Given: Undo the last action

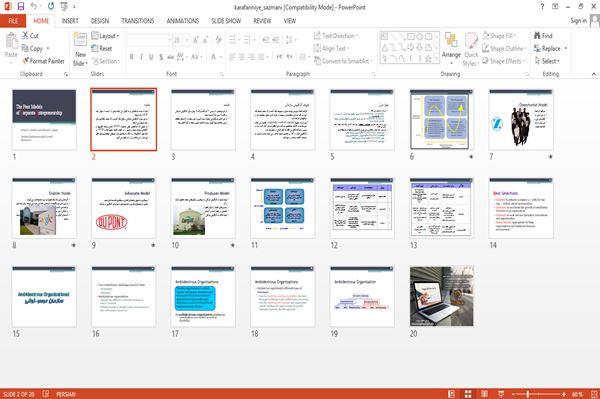Looking at the screenshot, I should point(34,7).
